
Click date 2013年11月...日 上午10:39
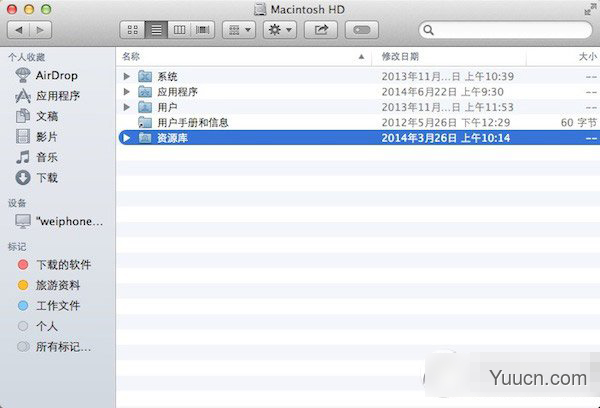point(447,77)
